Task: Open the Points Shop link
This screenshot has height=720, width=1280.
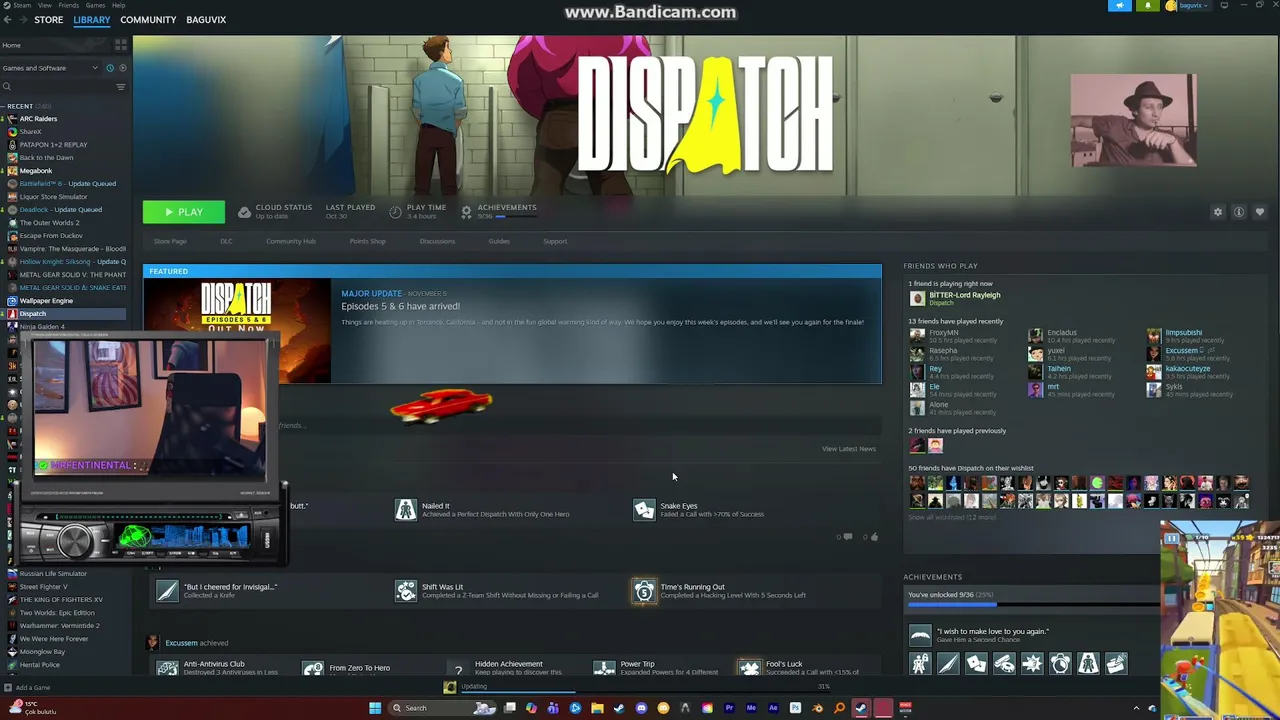Action: click(367, 241)
